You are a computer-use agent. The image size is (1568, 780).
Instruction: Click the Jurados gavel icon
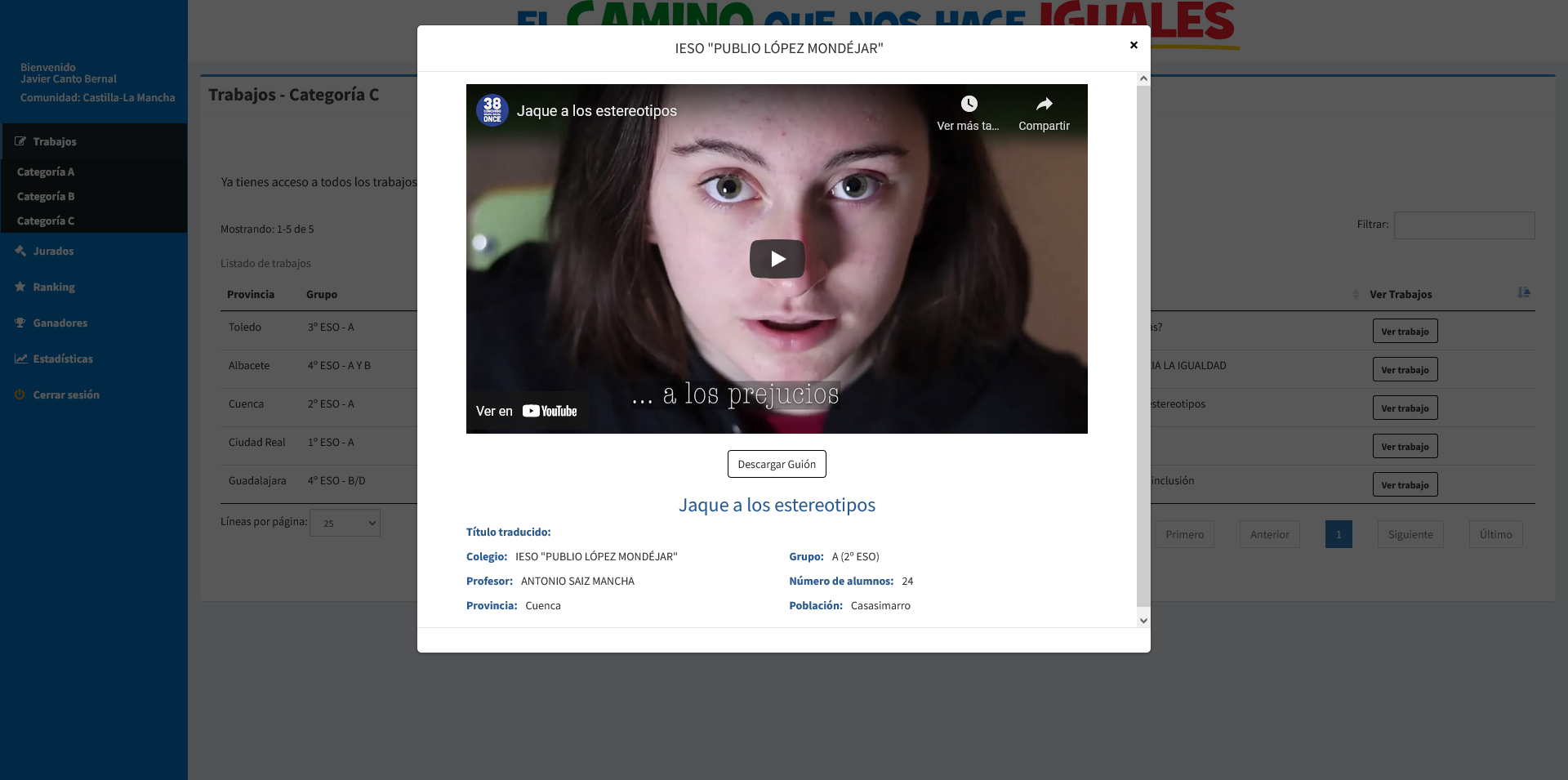20,251
